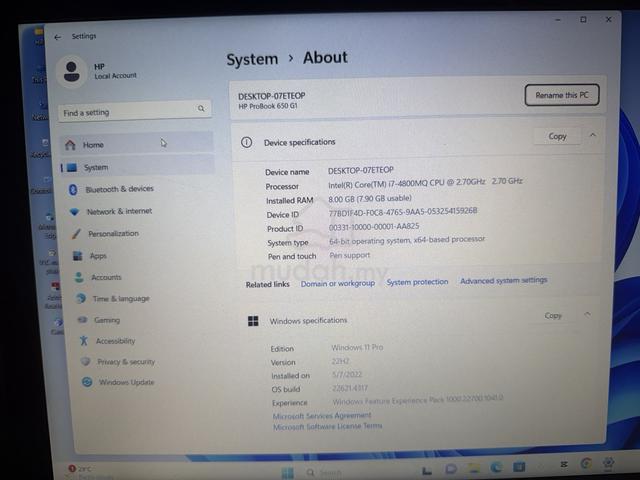Screen dimensions: 640x480
Task: Click Rename this PC button
Action: click(x=562, y=95)
